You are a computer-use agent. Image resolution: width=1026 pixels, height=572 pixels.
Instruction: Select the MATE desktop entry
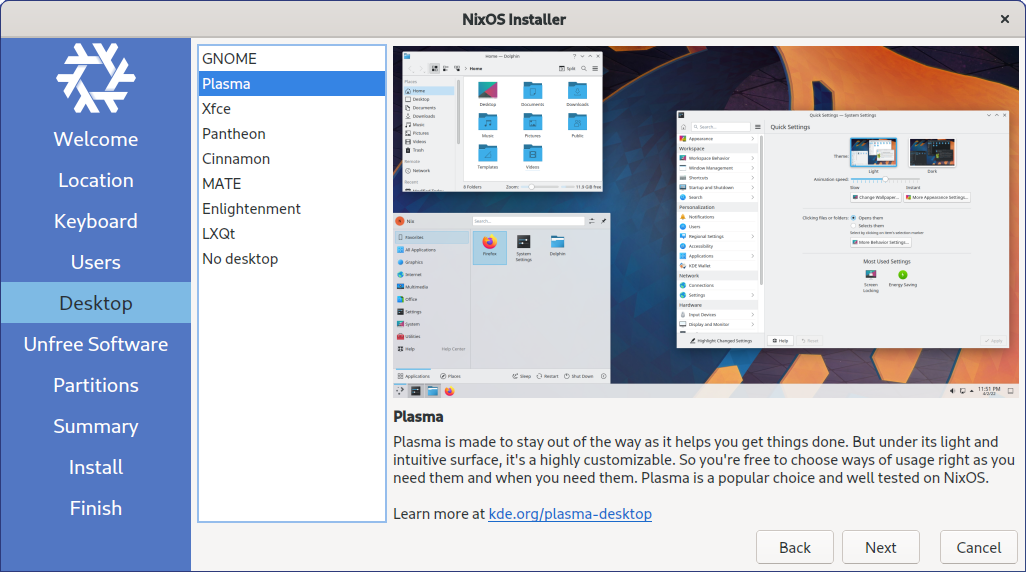[x=221, y=184]
